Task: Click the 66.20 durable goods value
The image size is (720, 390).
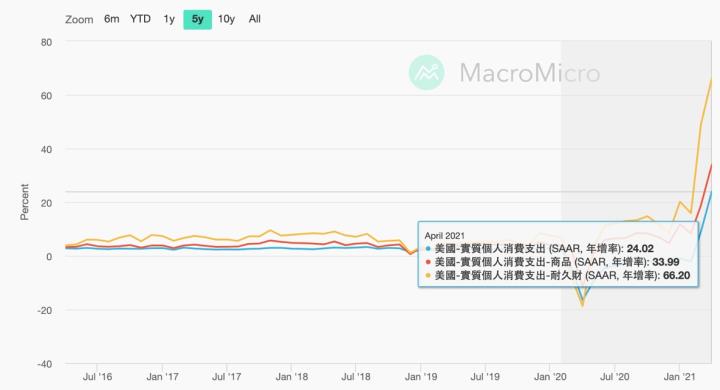Action: pos(676,275)
